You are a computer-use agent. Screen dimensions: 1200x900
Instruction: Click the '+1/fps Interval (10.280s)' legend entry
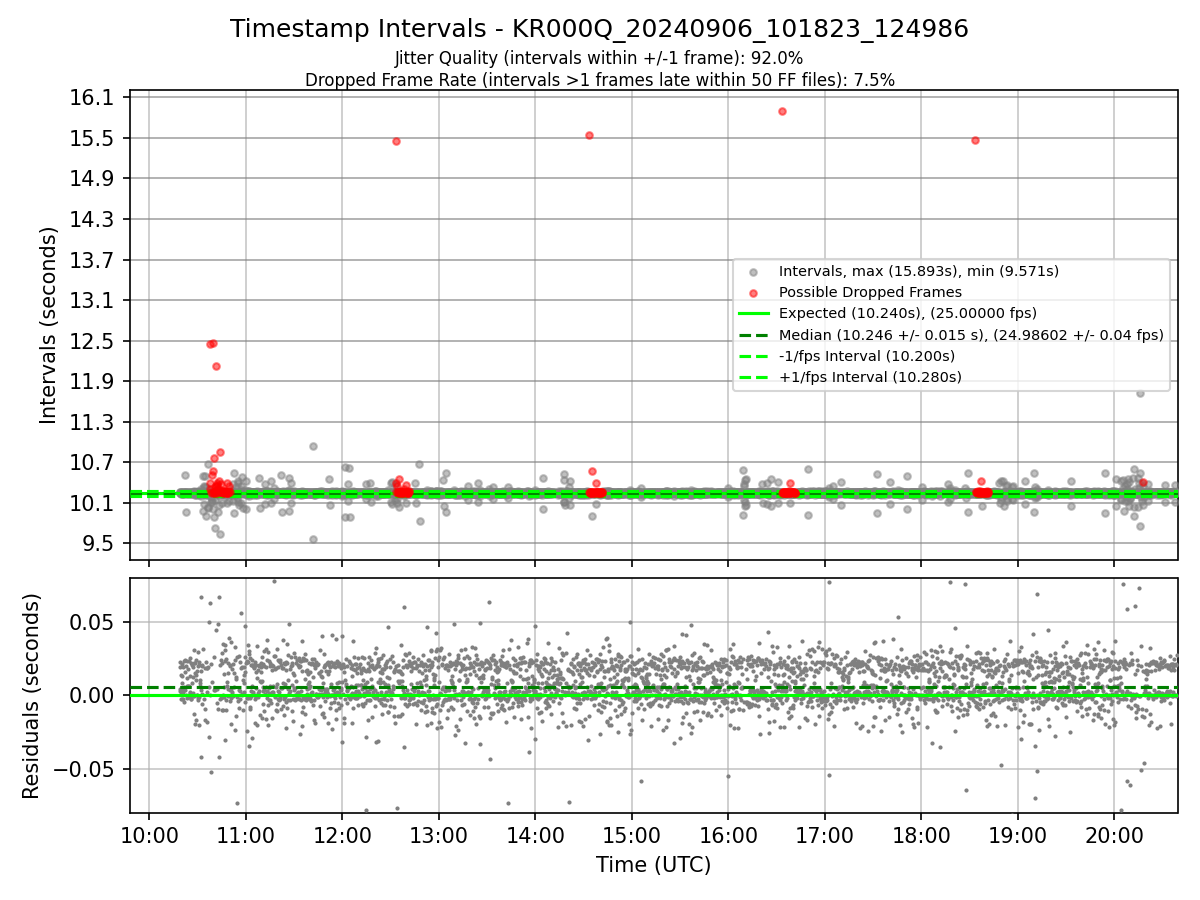[x=869, y=377]
